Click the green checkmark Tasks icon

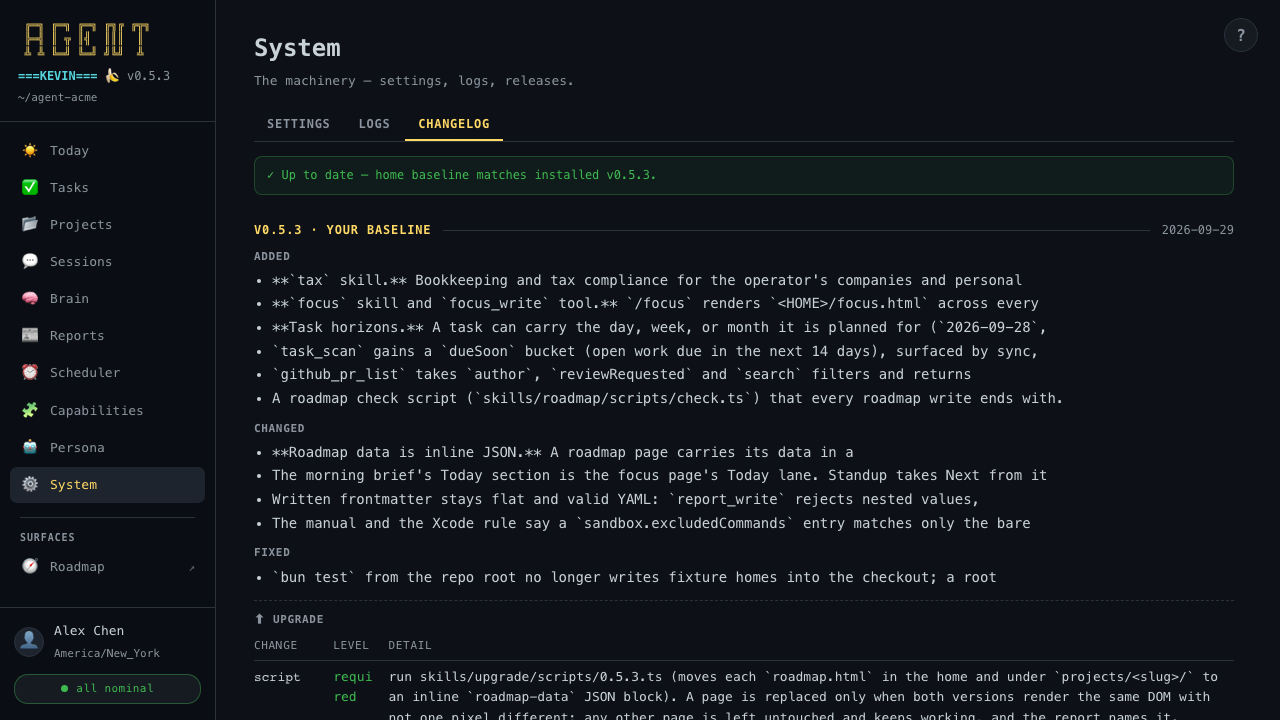(30, 187)
